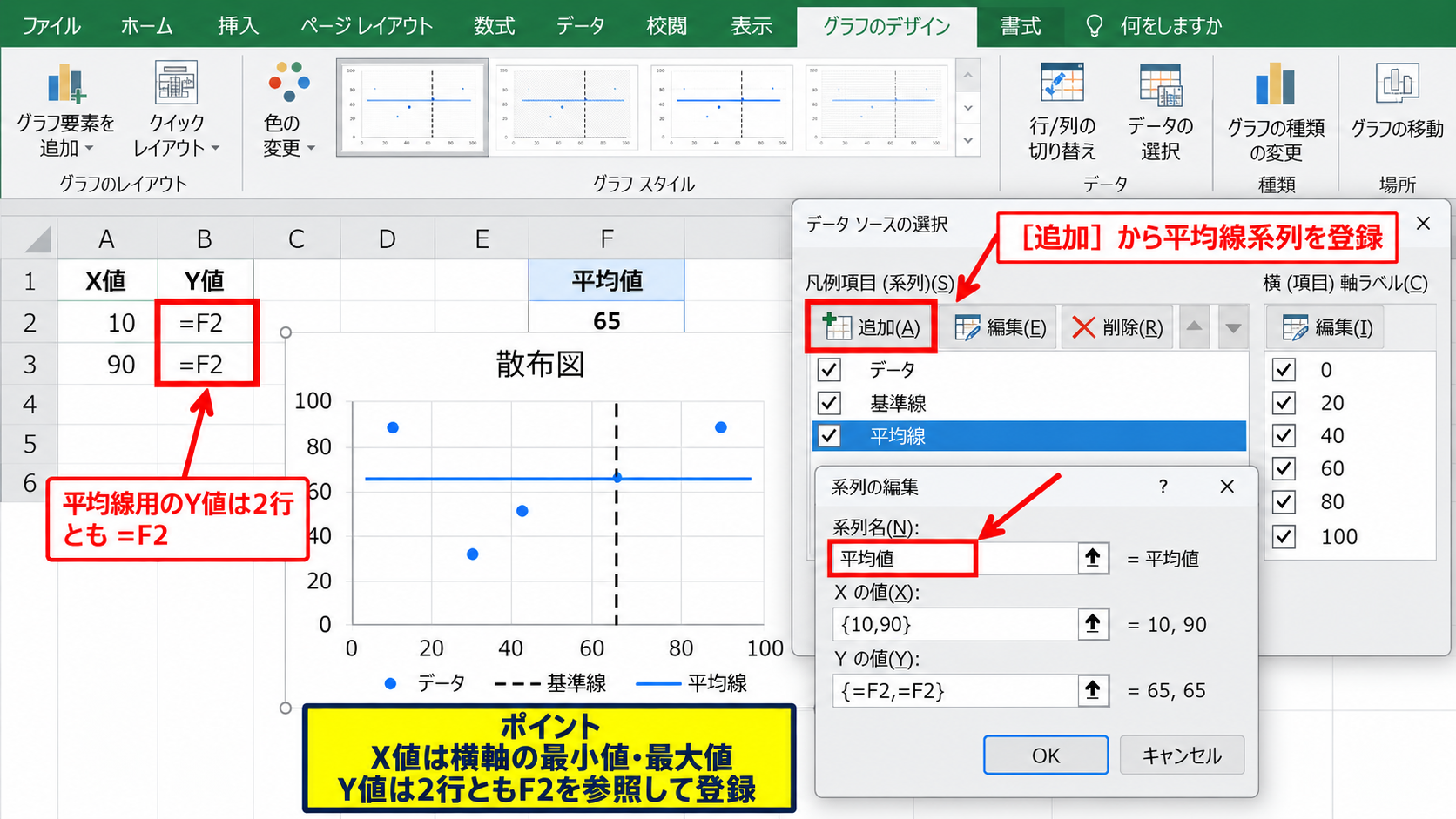Click 編集(E) for legend series
1456x819 pixels.
coord(1001,327)
